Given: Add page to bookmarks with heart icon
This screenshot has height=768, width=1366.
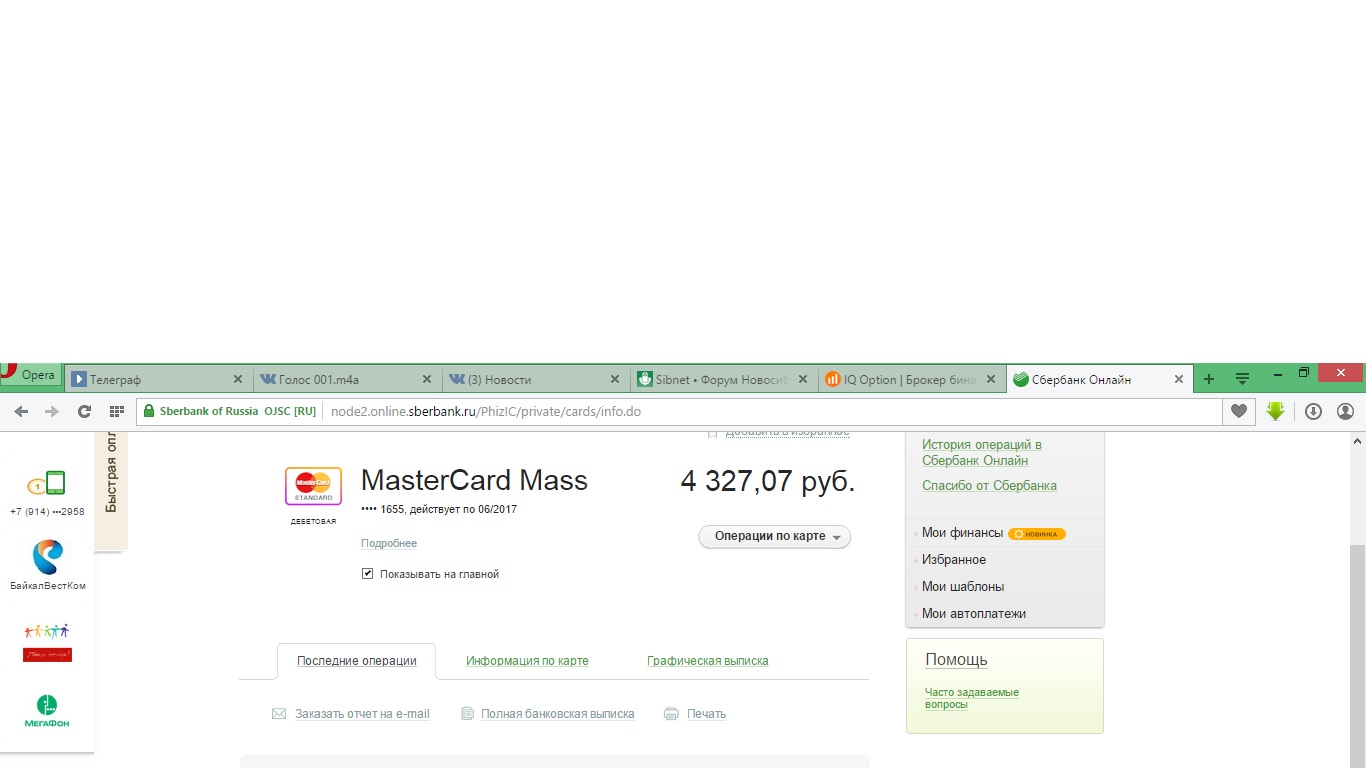Looking at the screenshot, I should click(x=1239, y=411).
